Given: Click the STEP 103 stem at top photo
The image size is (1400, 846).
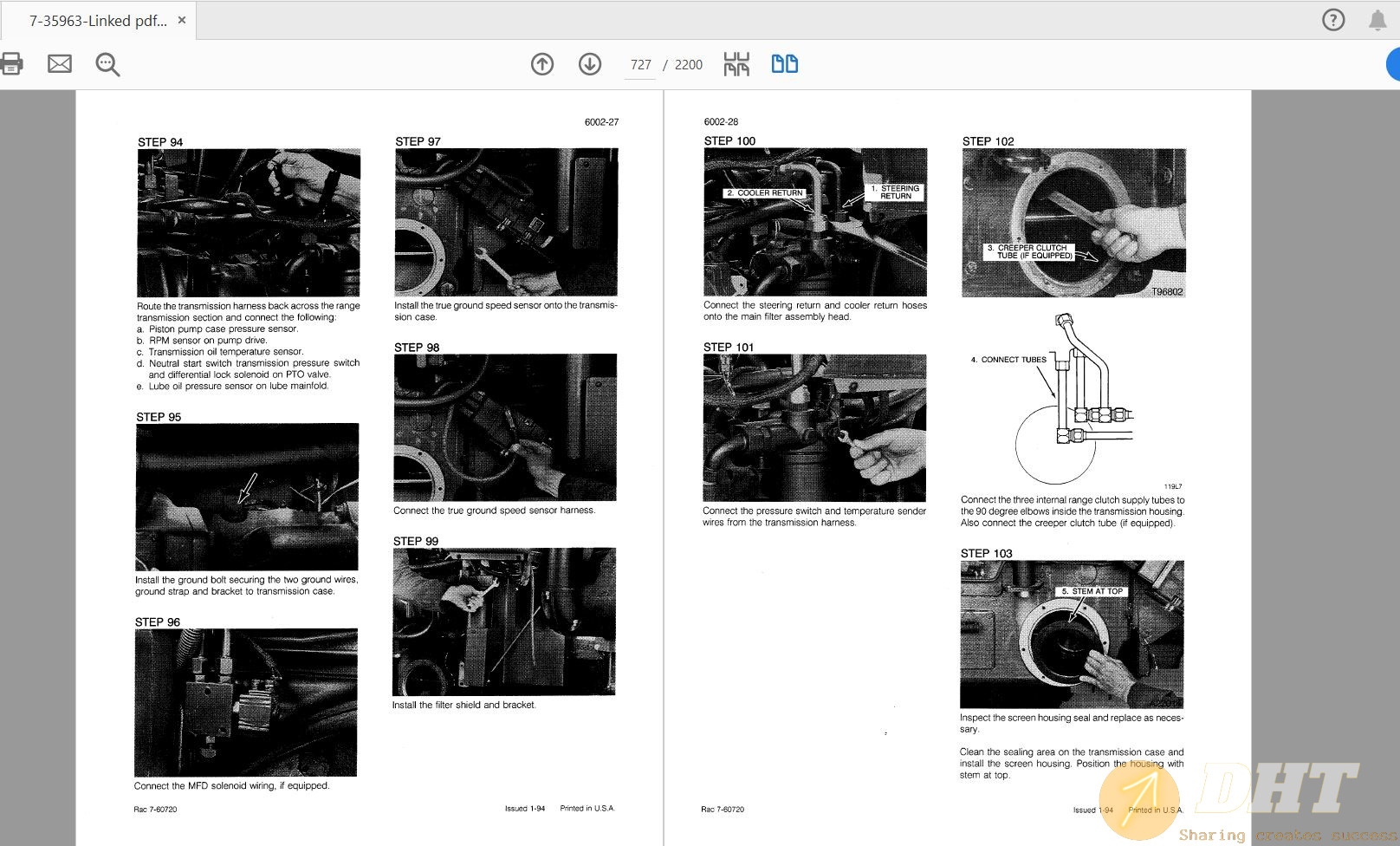Looking at the screenshot, I should pos(1072,634).
